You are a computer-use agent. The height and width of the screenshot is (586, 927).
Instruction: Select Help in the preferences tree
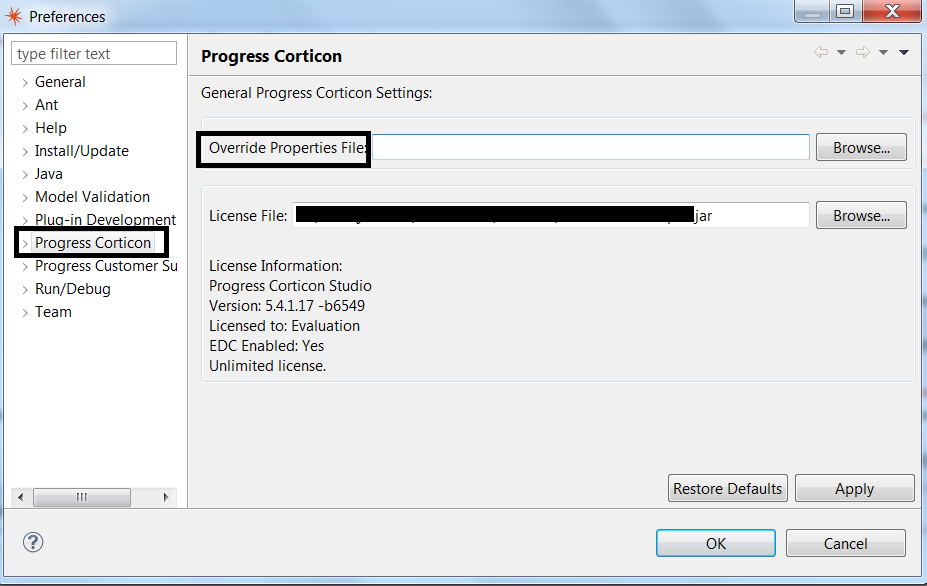point(50,128)
